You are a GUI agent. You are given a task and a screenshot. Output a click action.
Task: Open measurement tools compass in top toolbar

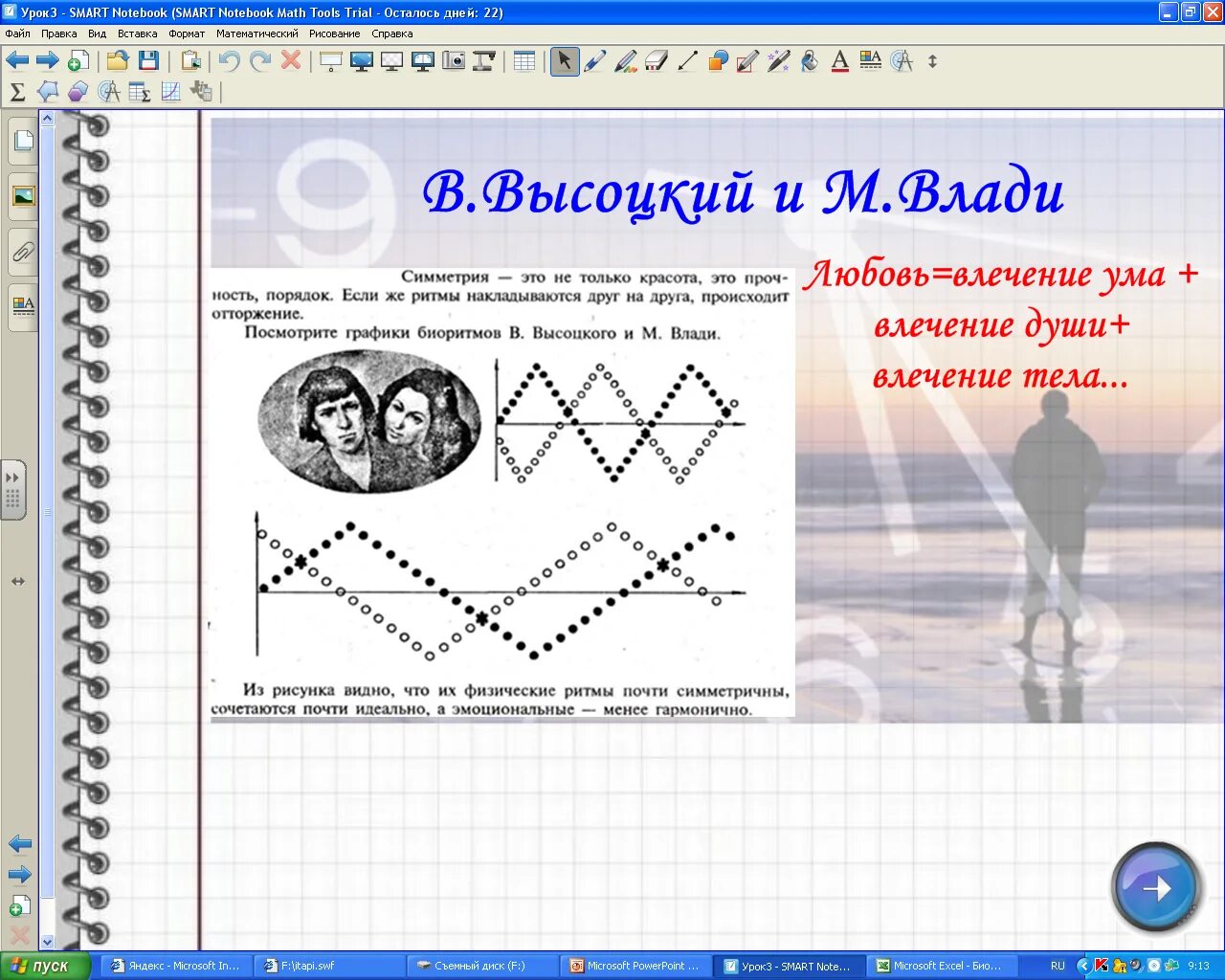[902, 61]
